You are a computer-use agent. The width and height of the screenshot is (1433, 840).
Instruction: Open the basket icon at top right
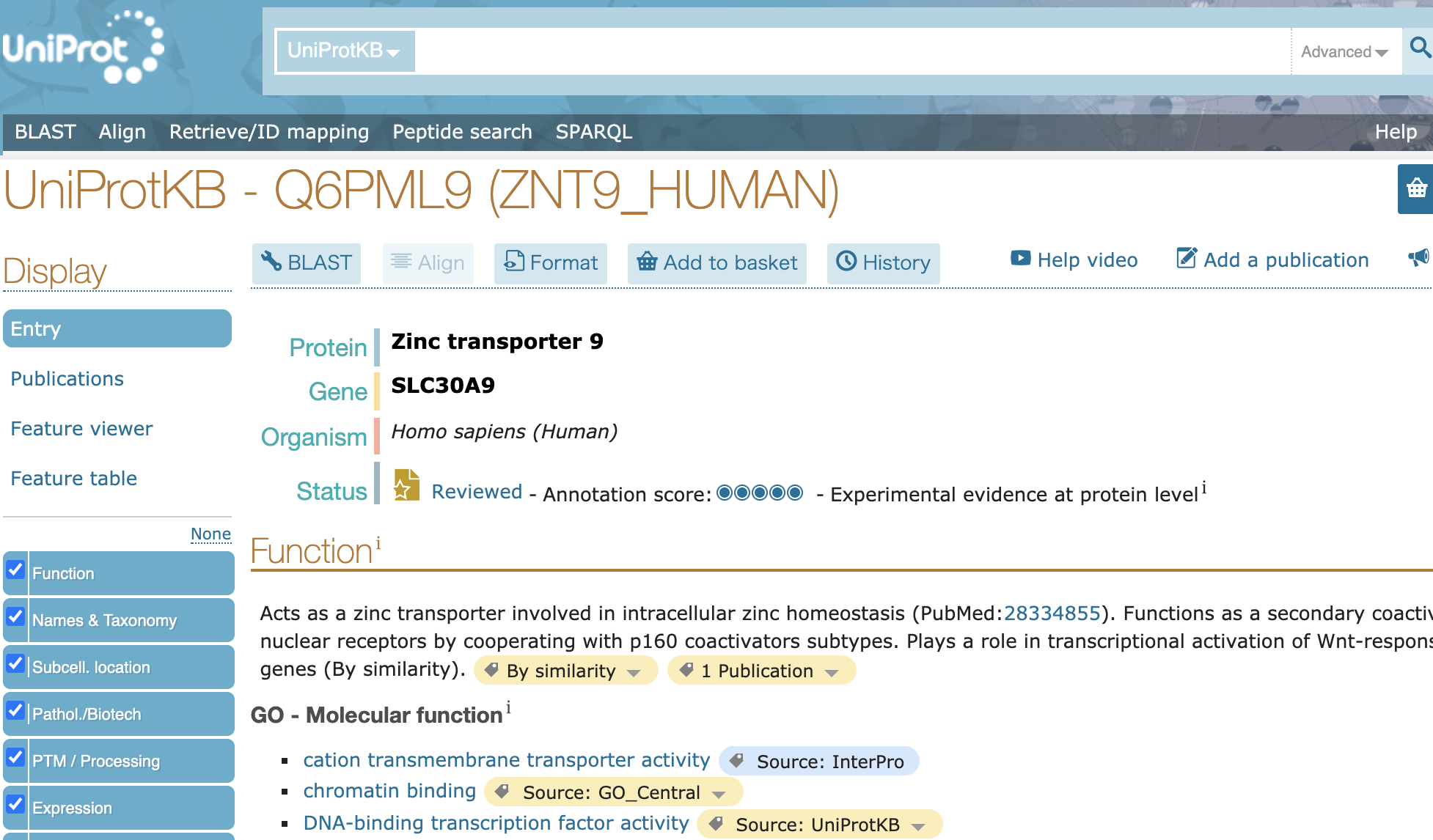point(1417,189)
